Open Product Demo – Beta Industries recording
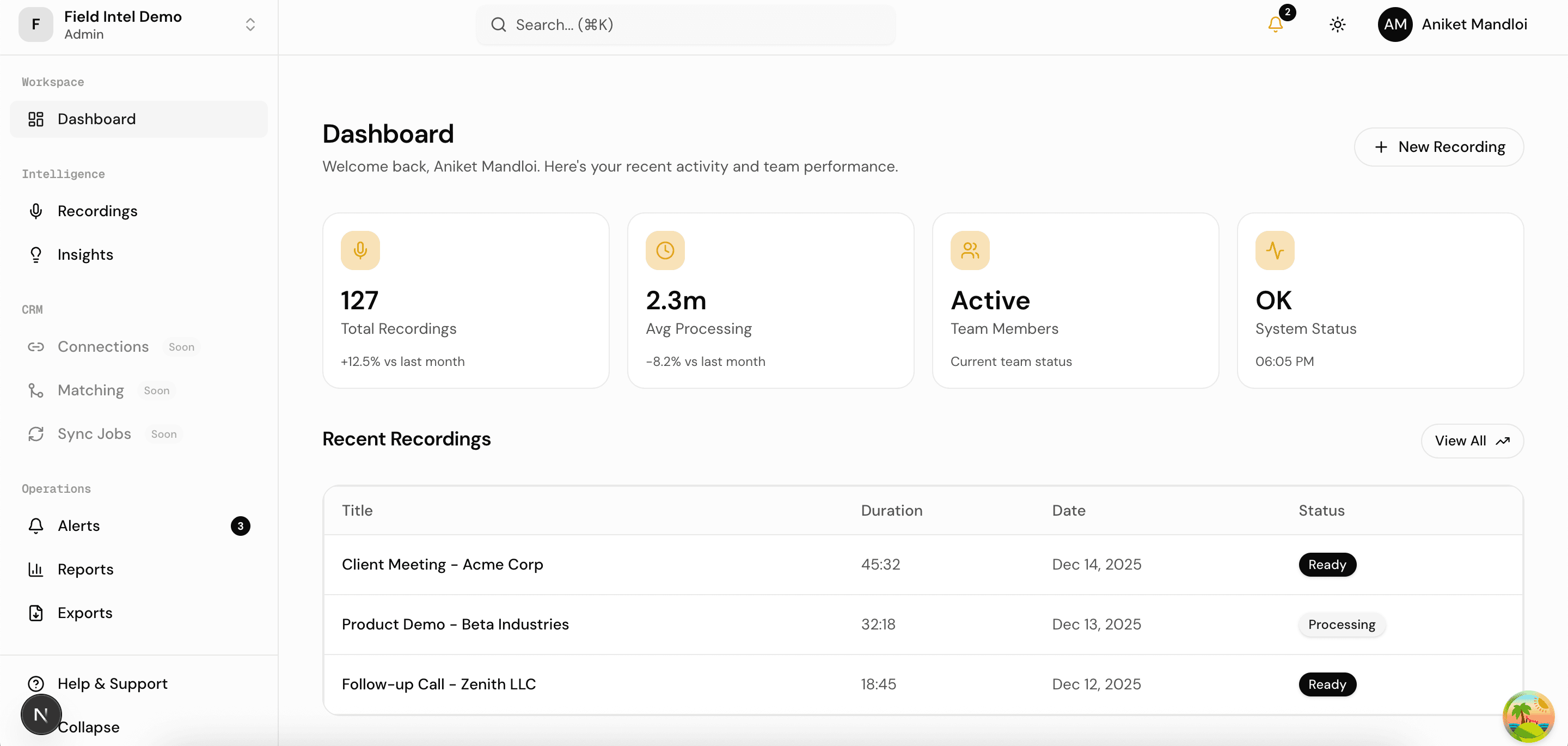The height and width of the screenshot is (746, 1568). (455, 624)
